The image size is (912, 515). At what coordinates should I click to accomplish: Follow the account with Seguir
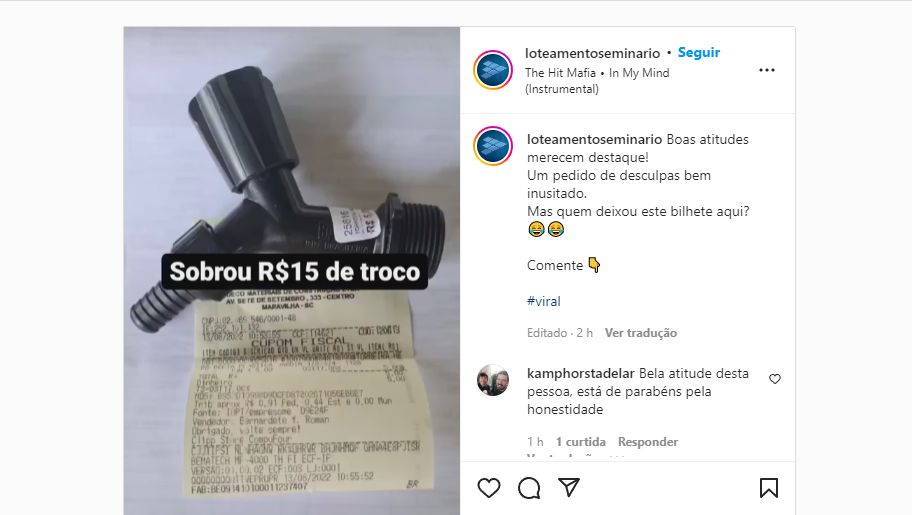(699, 52)
